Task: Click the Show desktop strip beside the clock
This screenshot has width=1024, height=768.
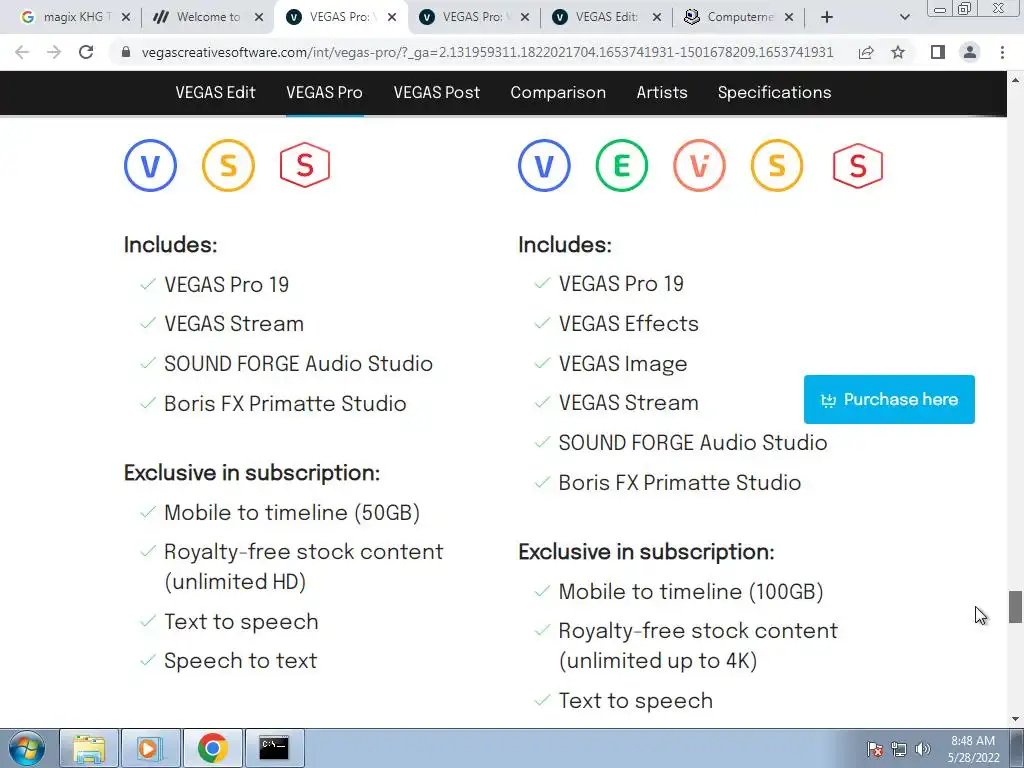Action: [1017, 748]
